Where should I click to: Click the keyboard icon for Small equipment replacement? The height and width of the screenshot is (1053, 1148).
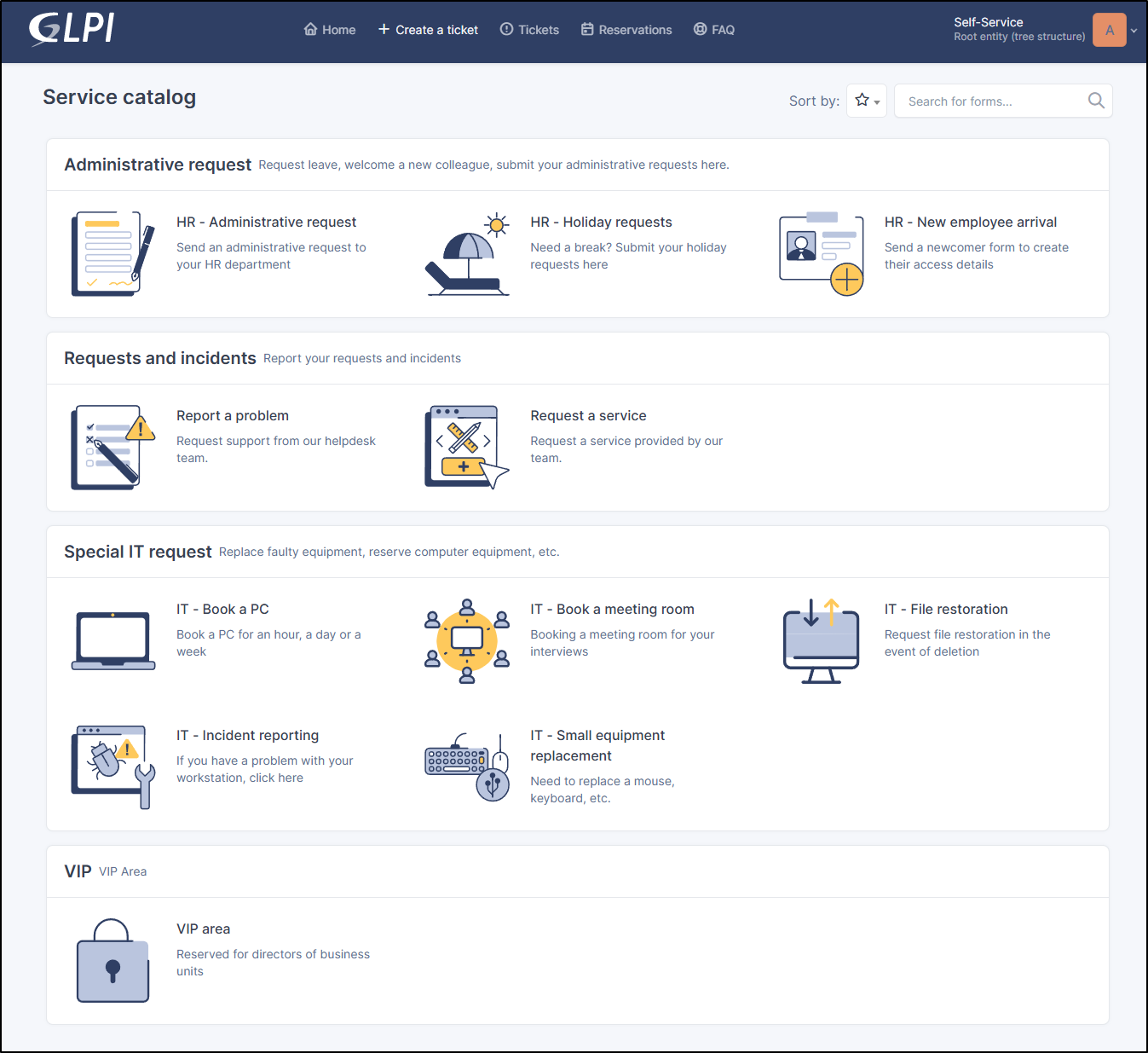(x=466, y=766)
